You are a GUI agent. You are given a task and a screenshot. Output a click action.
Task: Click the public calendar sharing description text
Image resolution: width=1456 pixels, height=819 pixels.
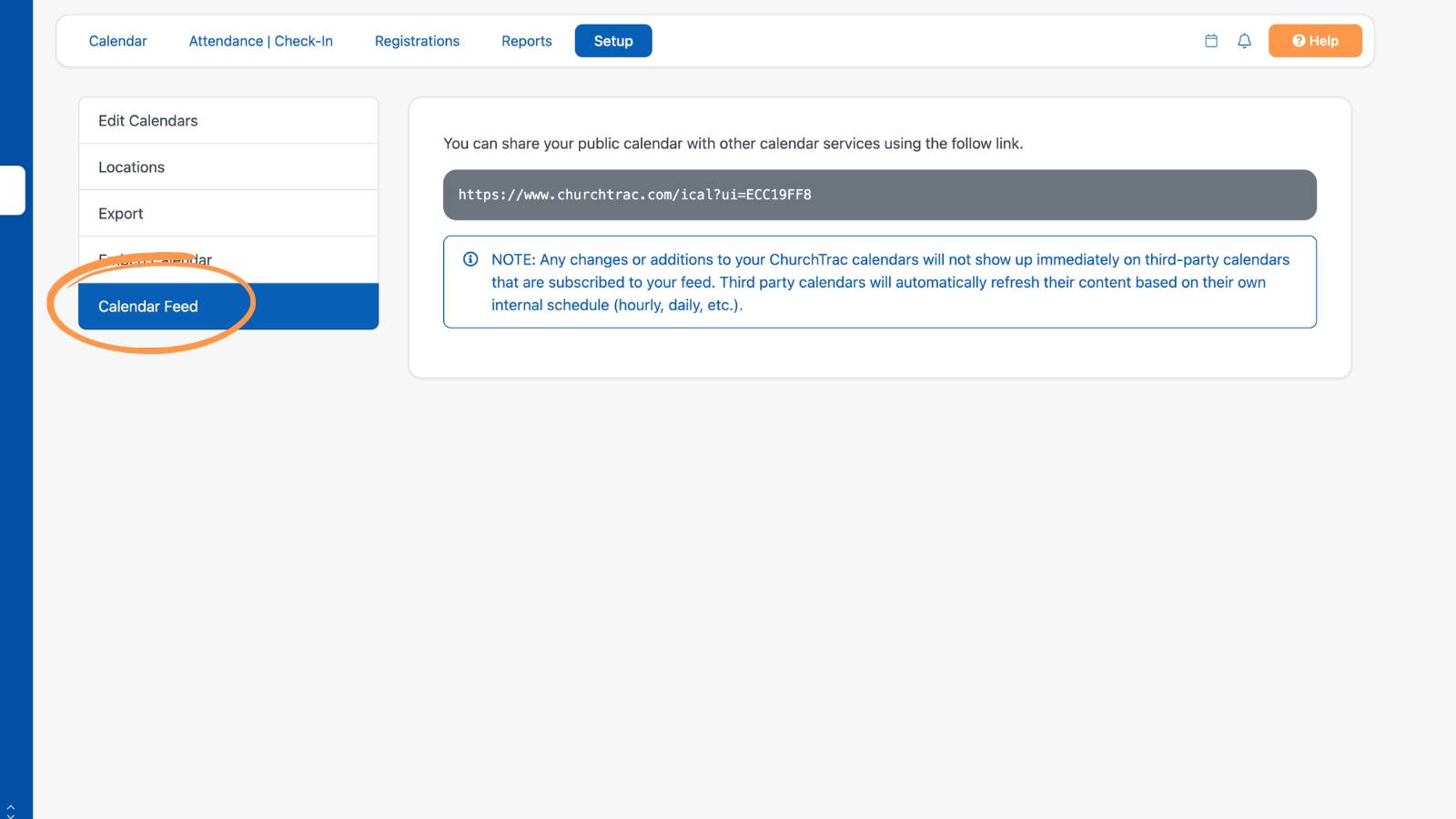733,144
